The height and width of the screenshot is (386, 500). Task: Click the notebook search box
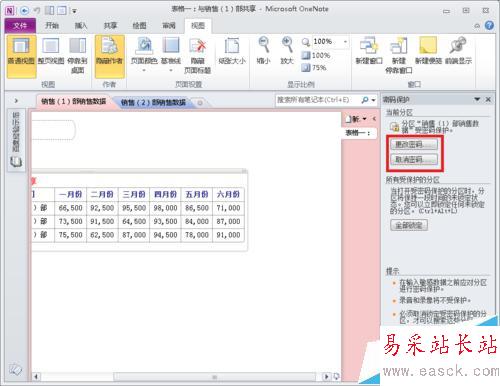tap(318, 100)
